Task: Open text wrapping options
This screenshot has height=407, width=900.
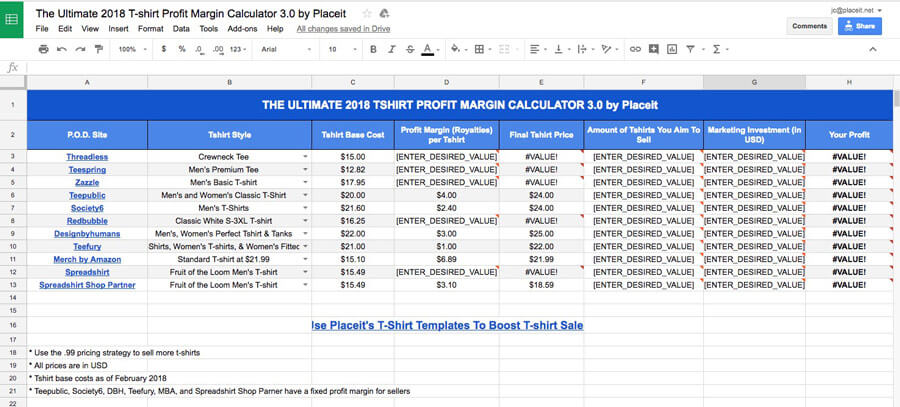Action: coord(584,49)
